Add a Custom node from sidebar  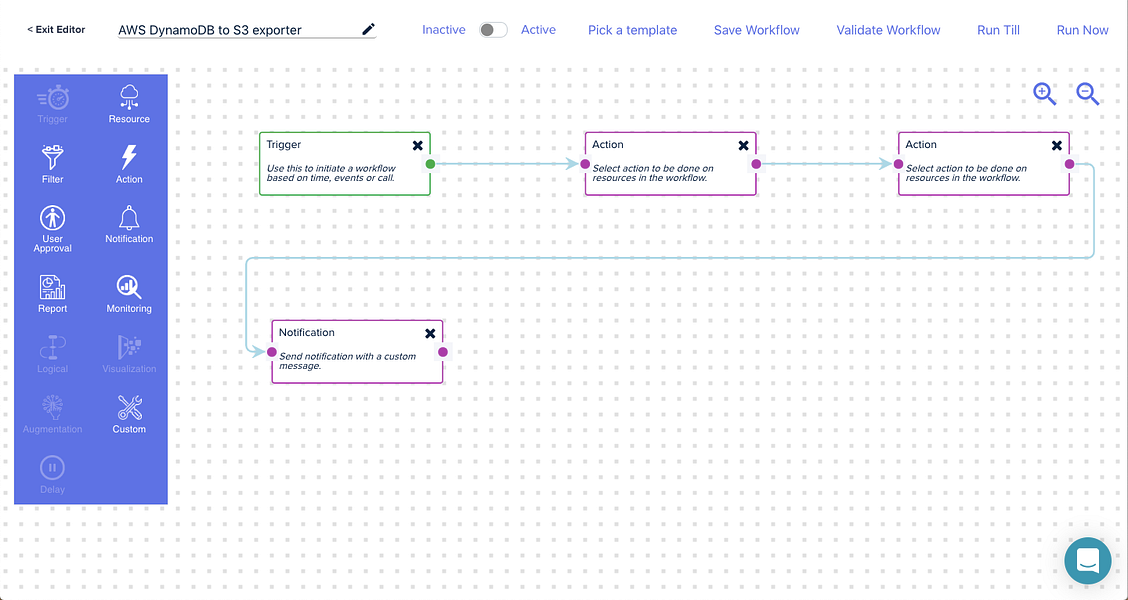(x=129, y=408)
